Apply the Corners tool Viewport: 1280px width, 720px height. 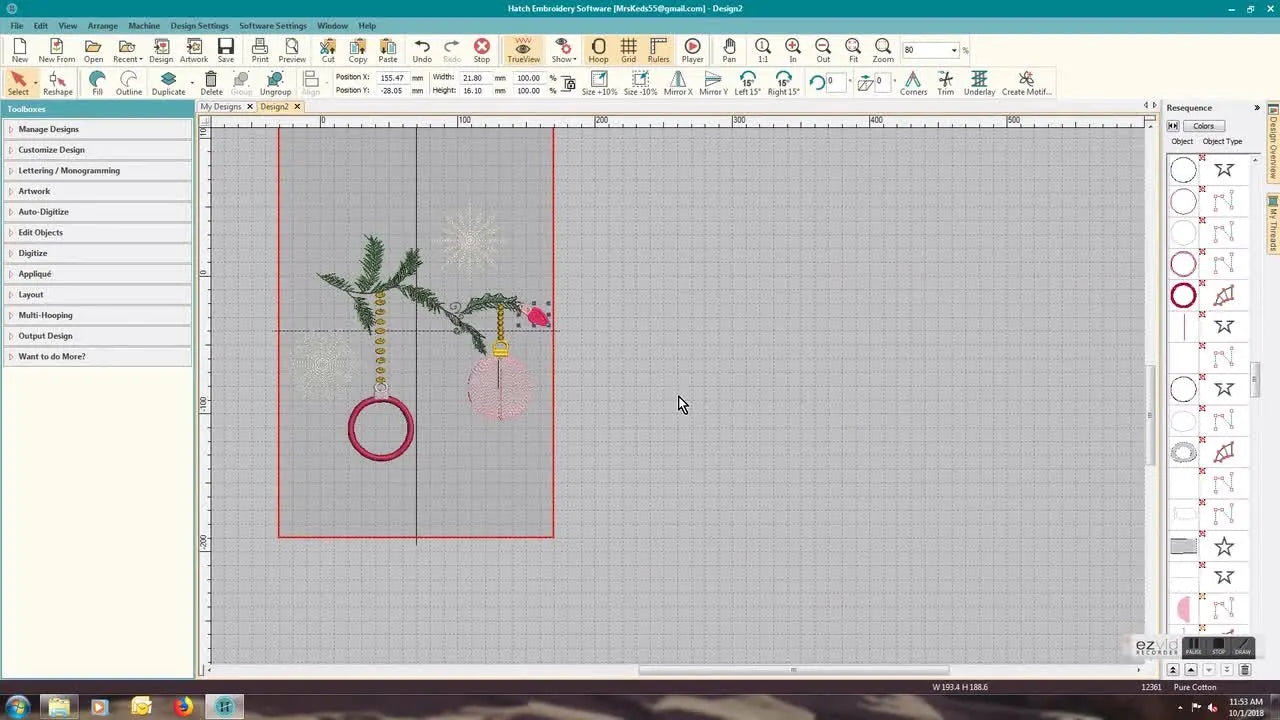point(913,84)
